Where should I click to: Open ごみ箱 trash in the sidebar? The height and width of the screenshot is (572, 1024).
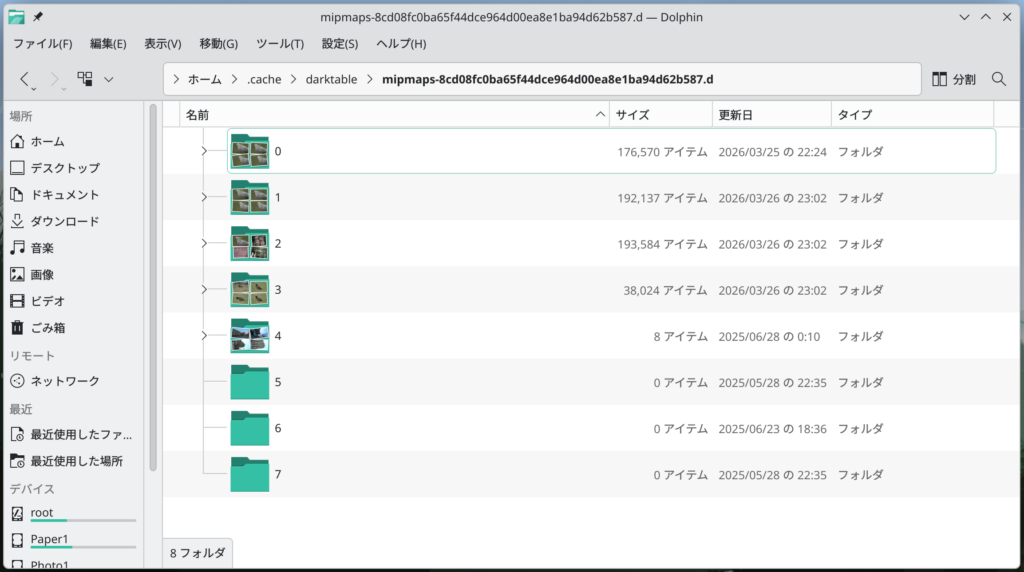47,327
